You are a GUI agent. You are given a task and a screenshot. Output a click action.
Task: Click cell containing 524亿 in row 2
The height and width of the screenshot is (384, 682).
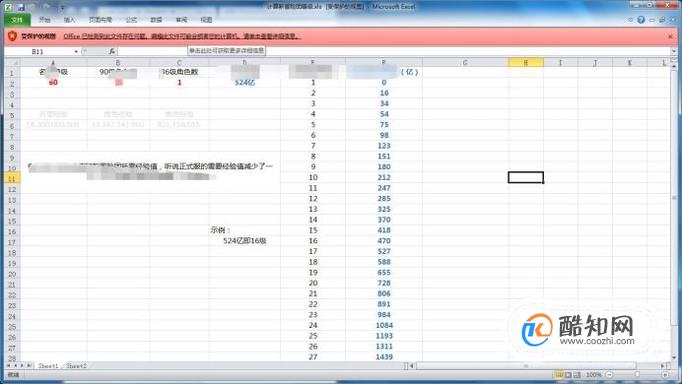(244, 82)
